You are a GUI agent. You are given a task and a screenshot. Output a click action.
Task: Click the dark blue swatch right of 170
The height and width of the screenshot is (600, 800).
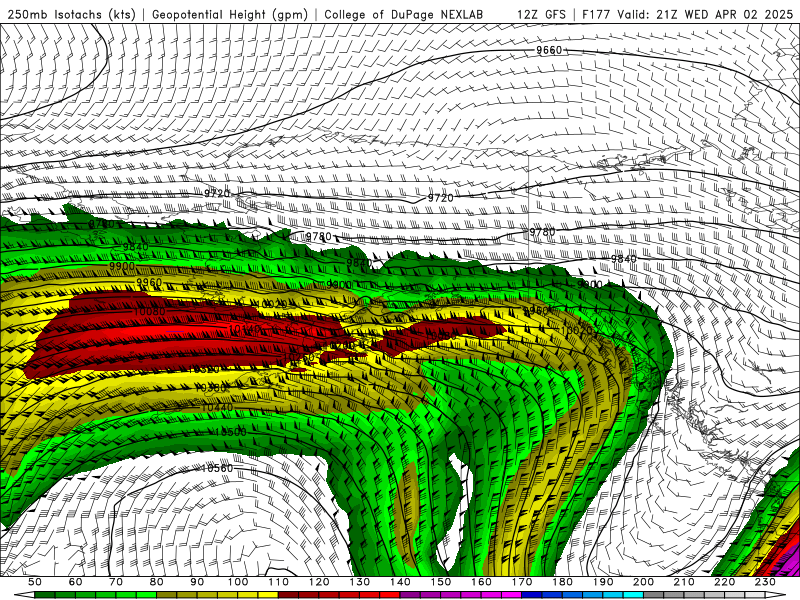(532, 595)
